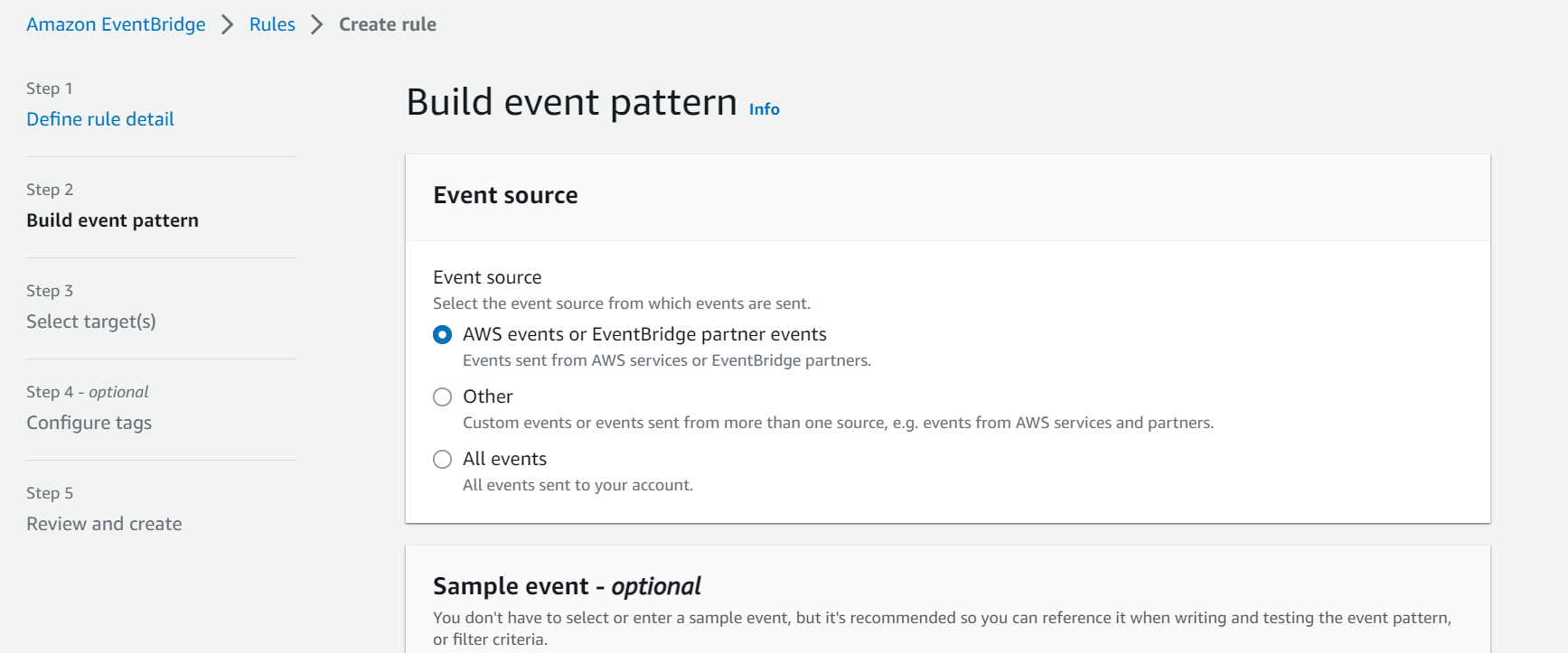Select the All events radio button
The width and height of the screenshot is (1568, 653).
point(442,460)
